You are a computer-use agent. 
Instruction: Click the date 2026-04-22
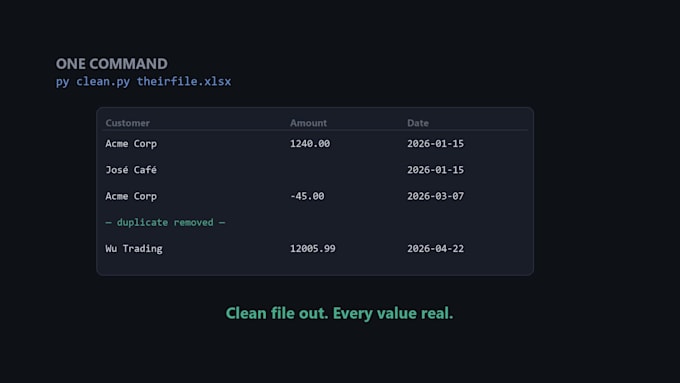pos(435,249)
